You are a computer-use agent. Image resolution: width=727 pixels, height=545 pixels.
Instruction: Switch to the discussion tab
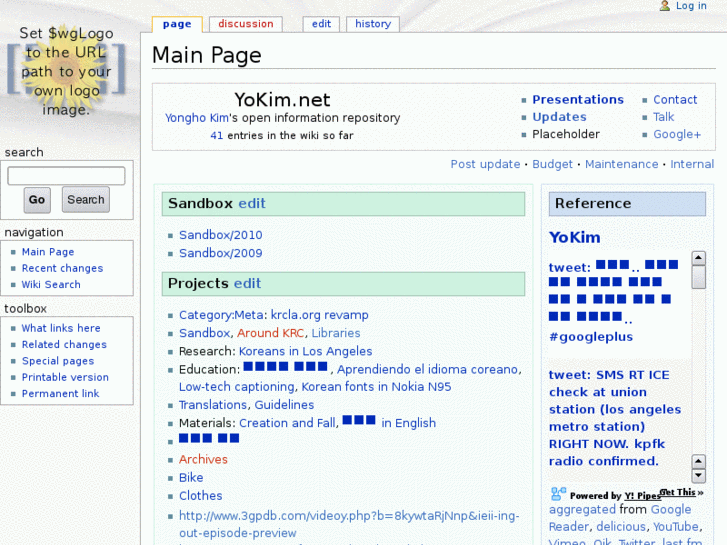[246, 24]
